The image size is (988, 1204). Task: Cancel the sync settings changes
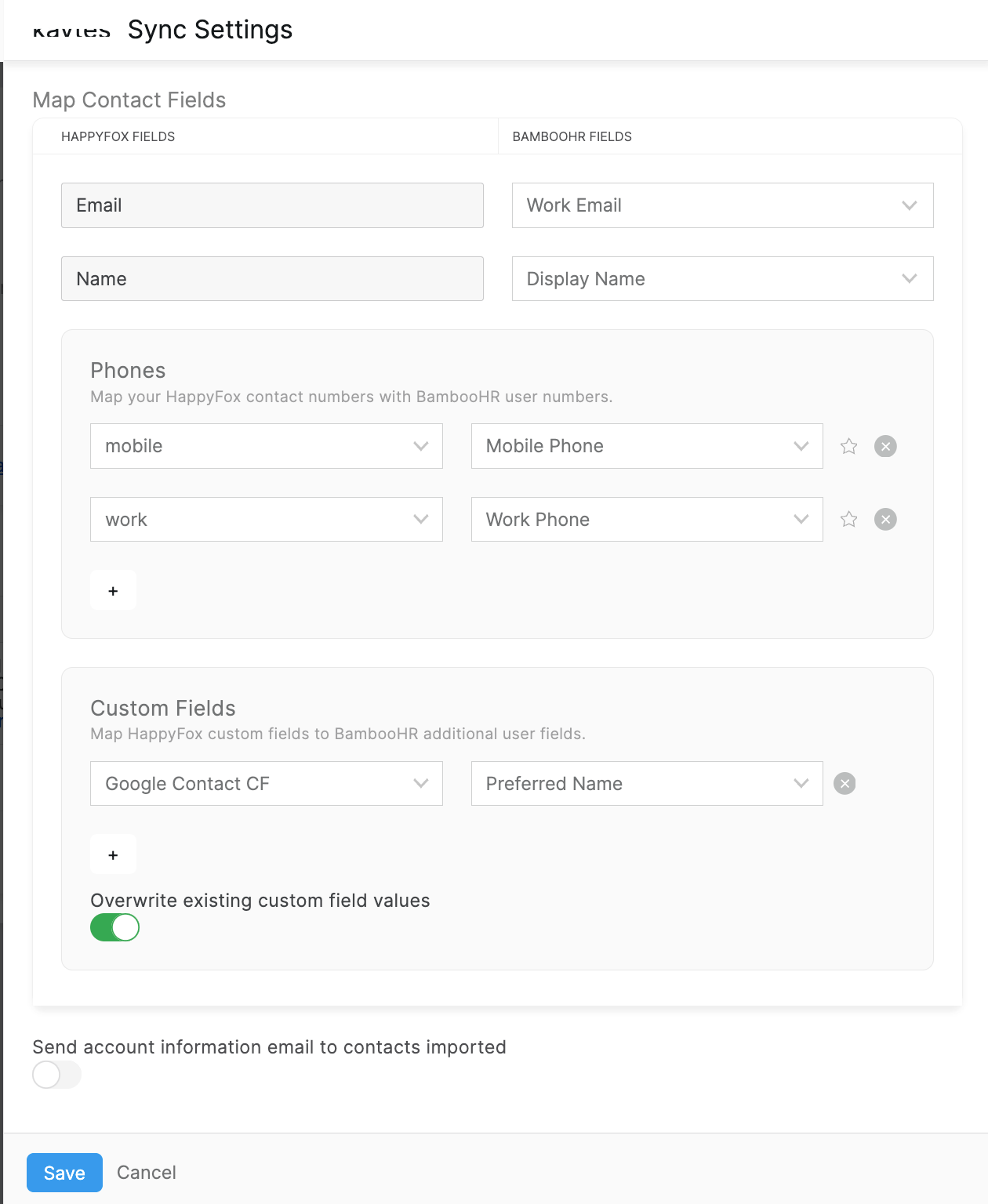tap(147, 1173)
